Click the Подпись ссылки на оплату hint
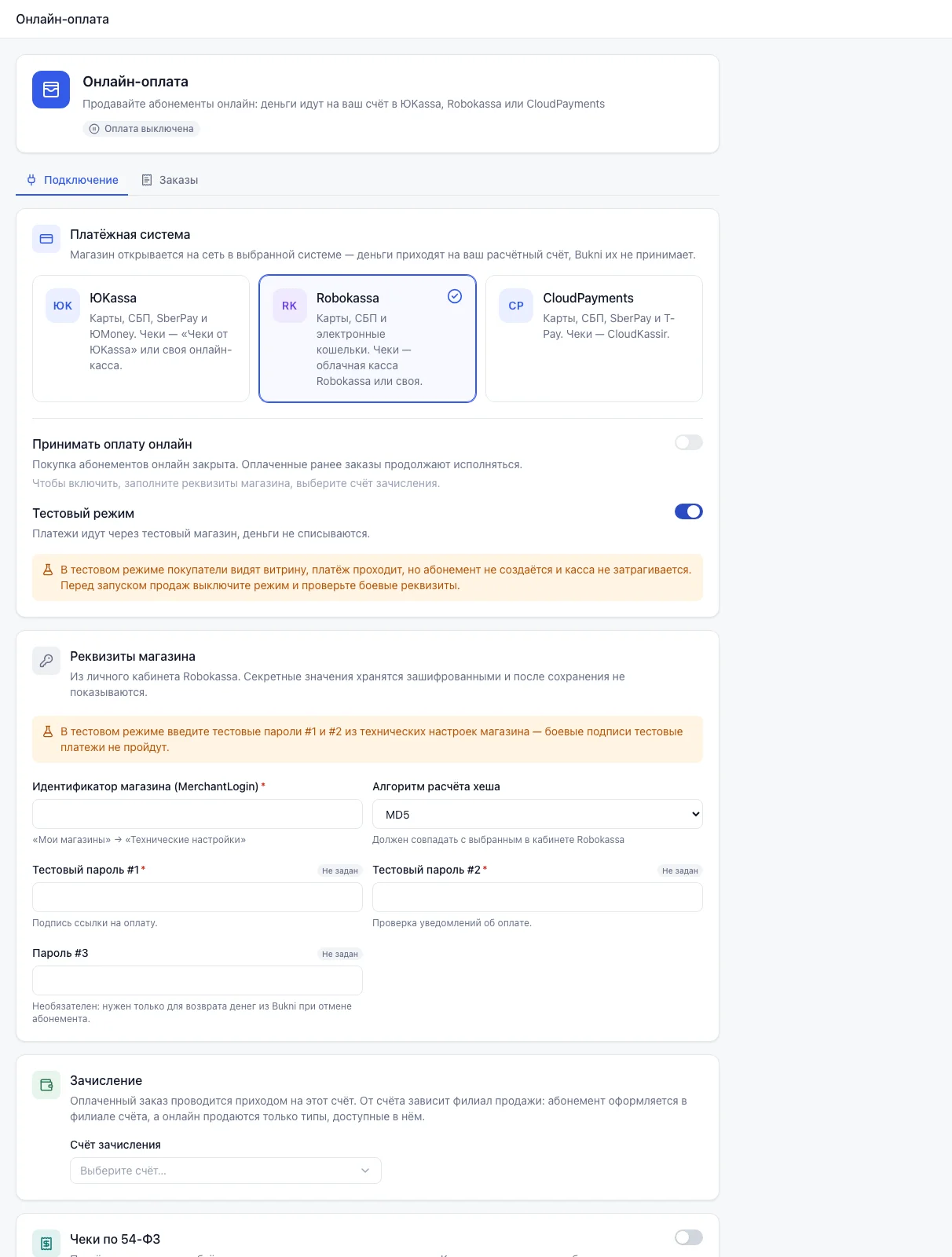The height and width of the screenshot is (1257, 952). click(95, 923)
